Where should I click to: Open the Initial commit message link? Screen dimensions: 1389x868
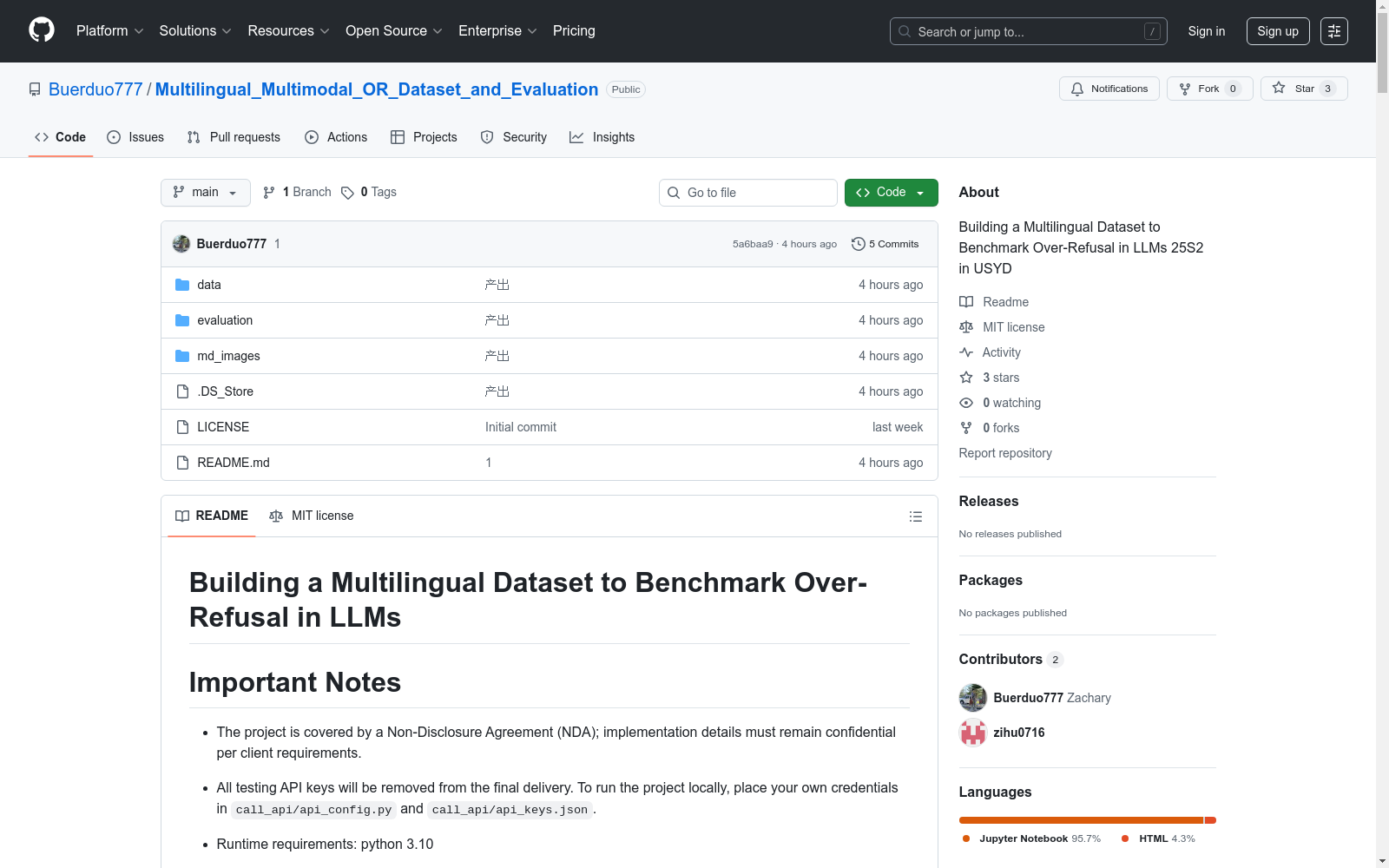[521, 427]
